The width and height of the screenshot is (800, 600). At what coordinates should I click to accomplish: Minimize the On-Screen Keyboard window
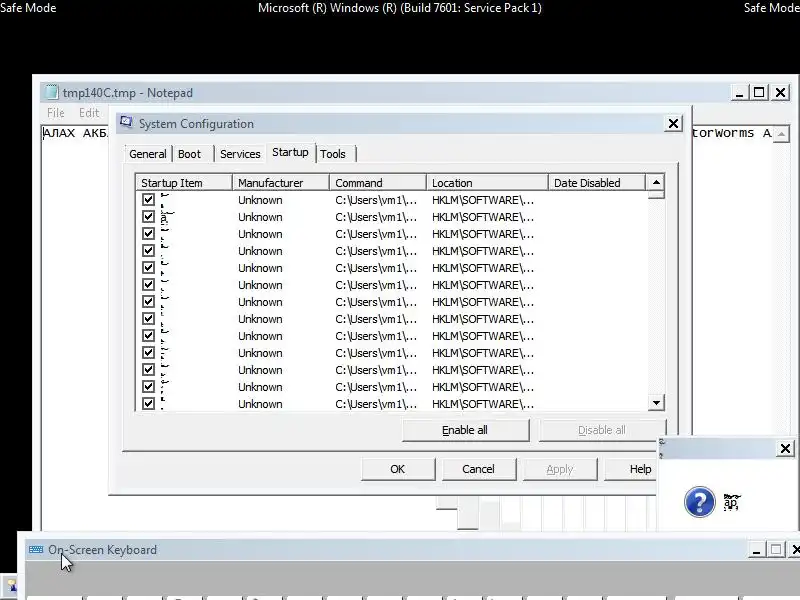[x=757, y=551]
